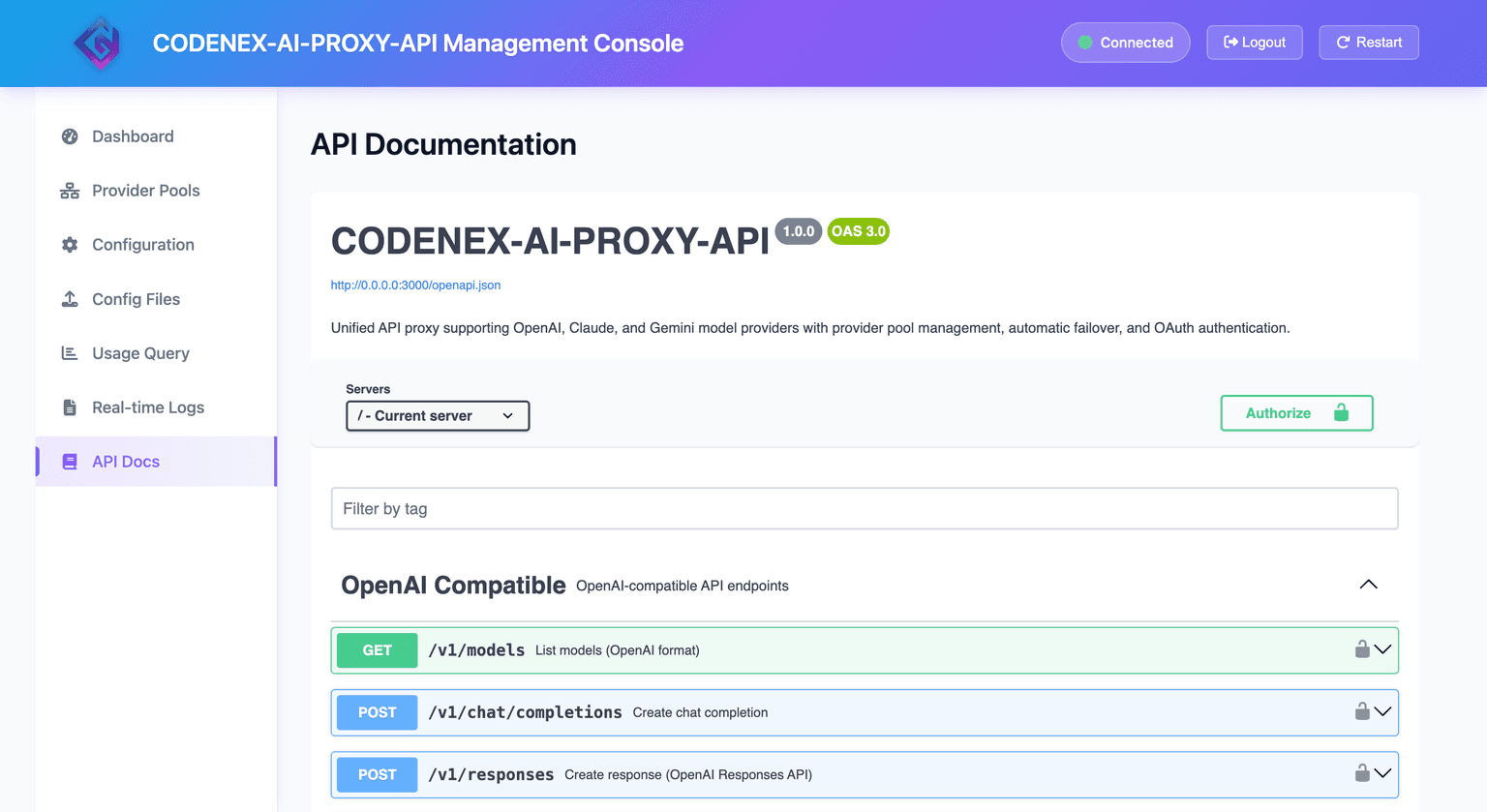Click the Connected status badge
The width and height of the screenshot is (1487, 812).
[1126, 43]
